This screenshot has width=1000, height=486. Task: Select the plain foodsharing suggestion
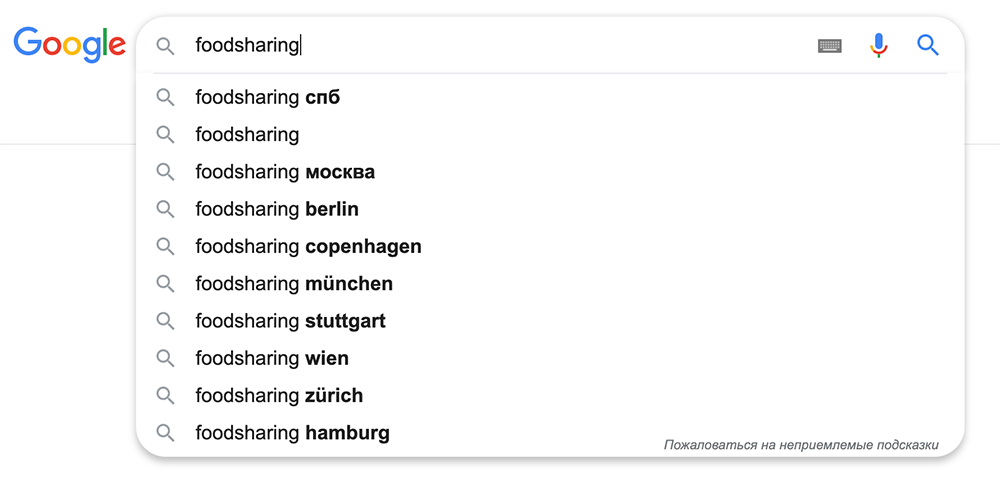550,135
